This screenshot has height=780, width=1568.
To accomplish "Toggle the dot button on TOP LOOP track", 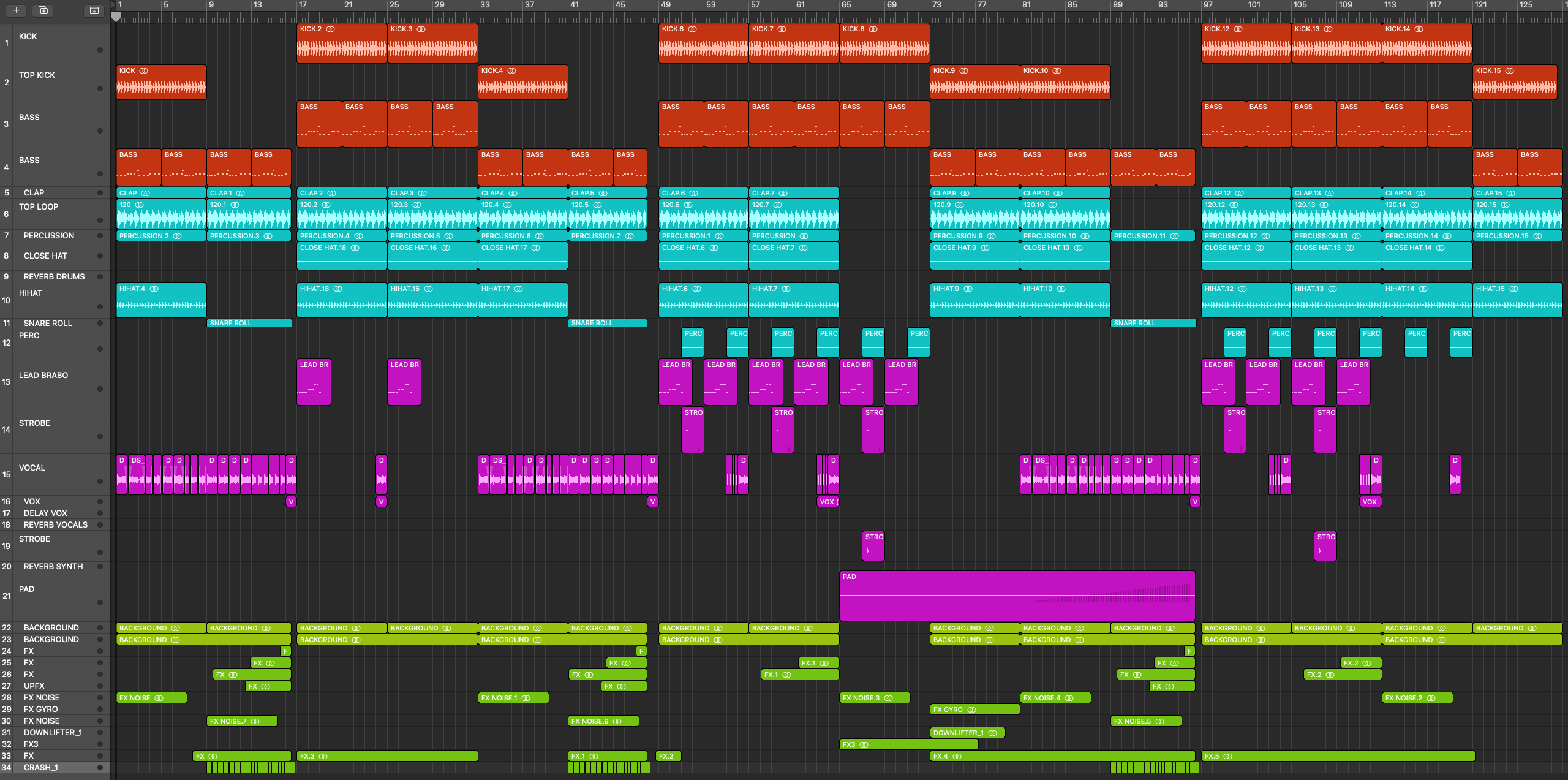I will (x=100, y=220).
